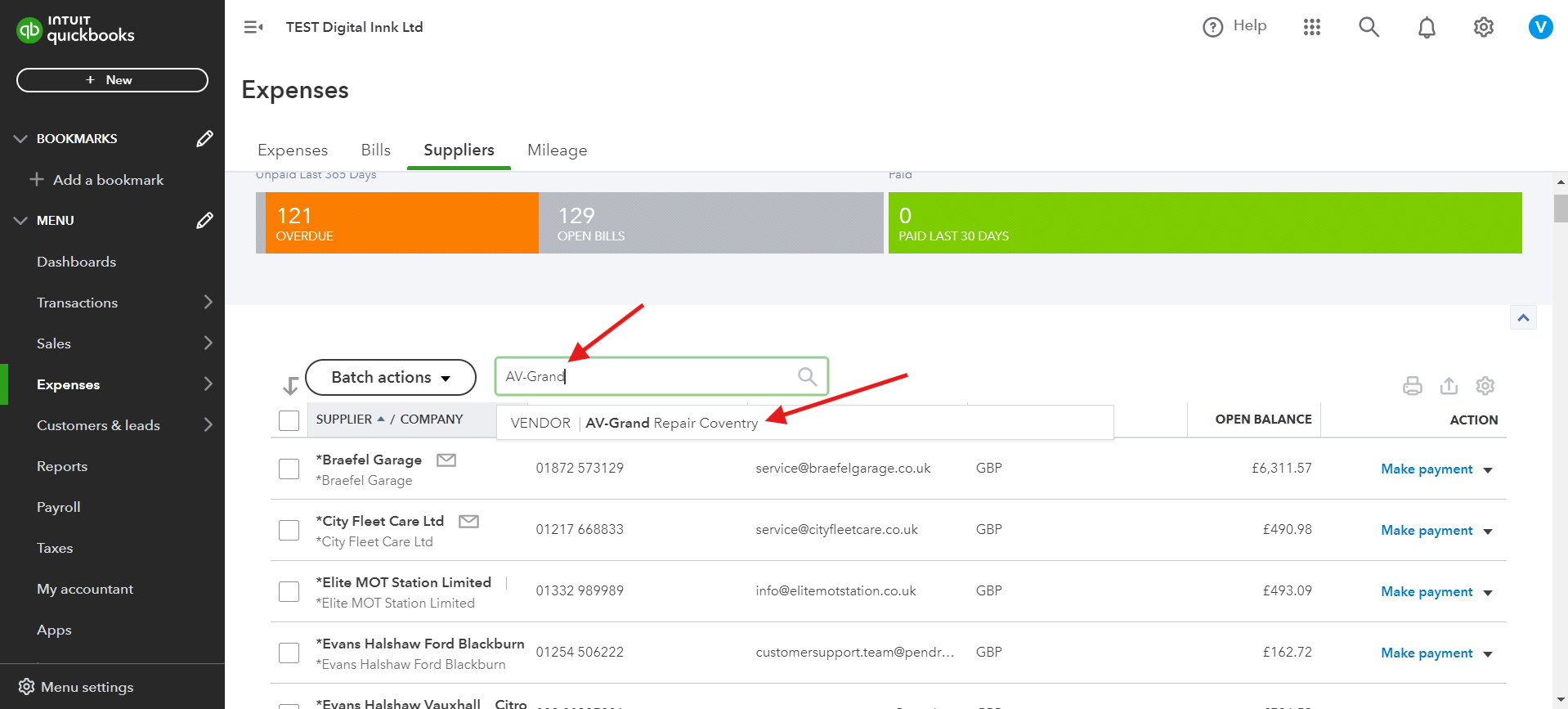Filter by 129 Open Bills grey bar
This screenshot has height=709, width=1568.
pyautogui.click(x=711, y=222)
